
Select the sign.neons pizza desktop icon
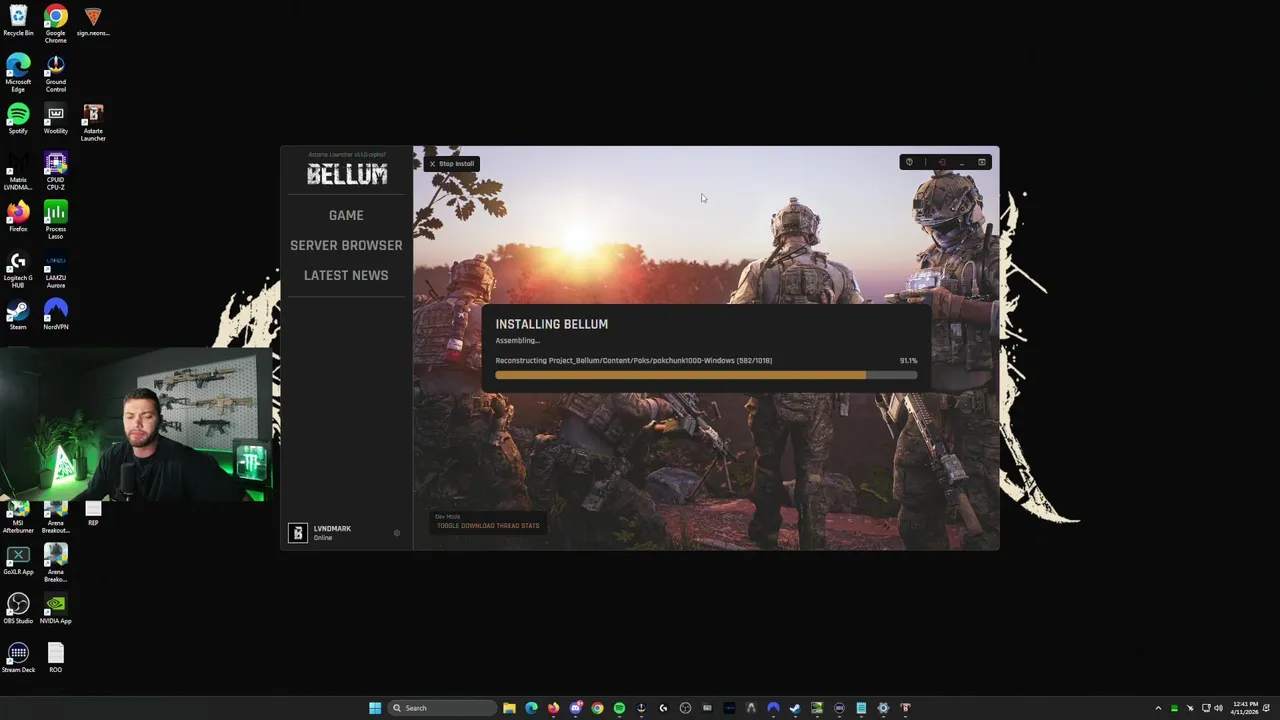[93, 21]
